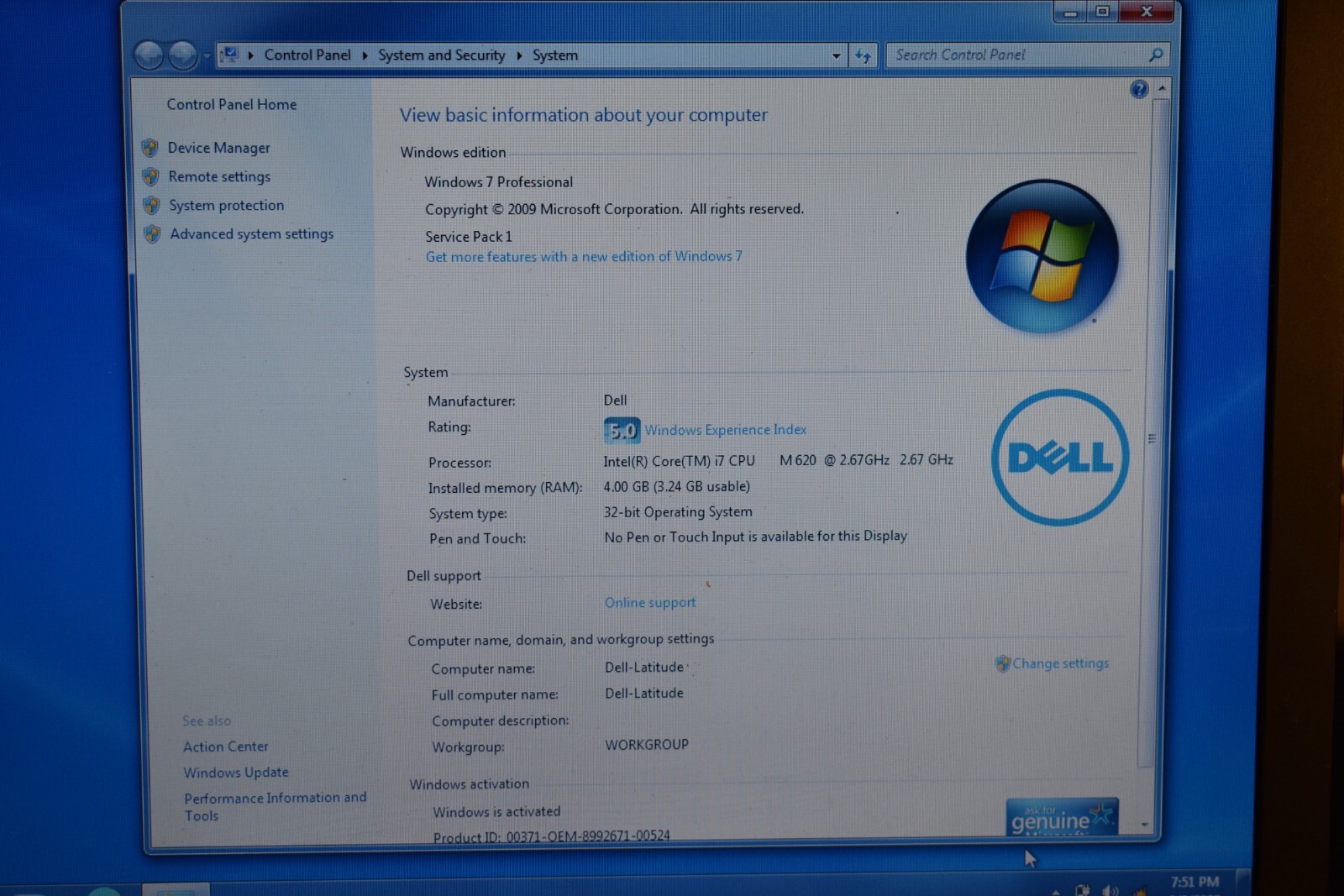This screenshot has width=1344, height=896.
Task: Open Action Center under See also
Action: [x=226, y=747]
